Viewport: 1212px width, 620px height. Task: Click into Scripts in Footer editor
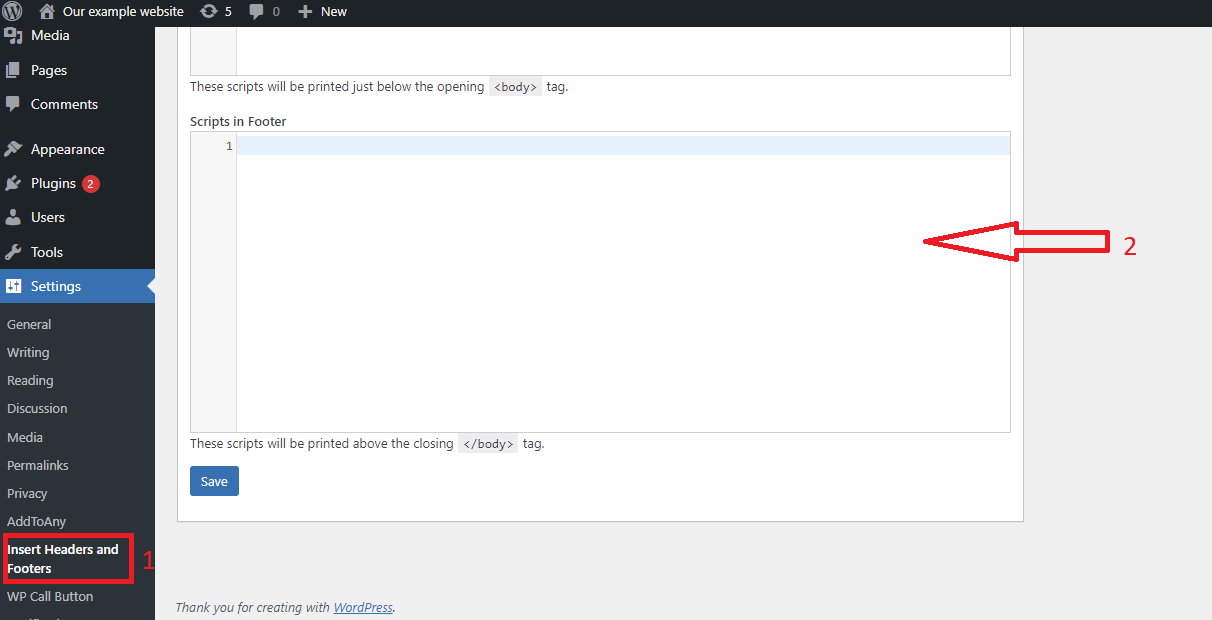(x=623, y=282)
